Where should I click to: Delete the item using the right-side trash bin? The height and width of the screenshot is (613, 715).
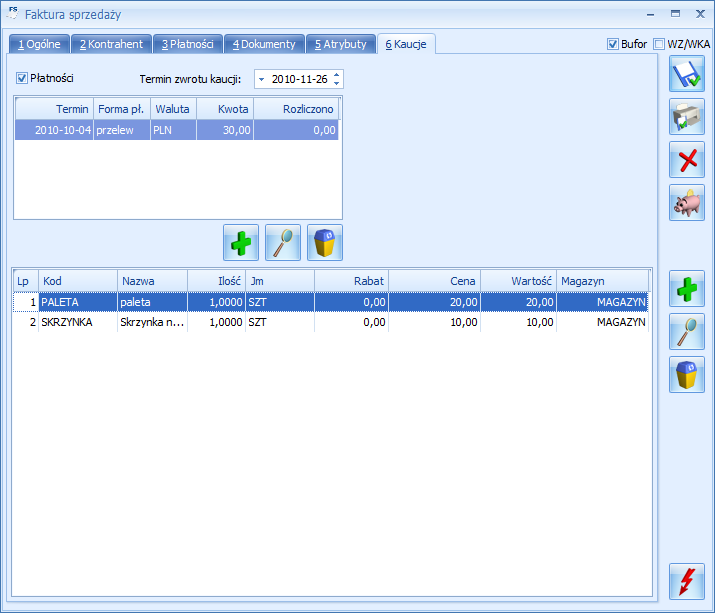[x=687, y=374]
